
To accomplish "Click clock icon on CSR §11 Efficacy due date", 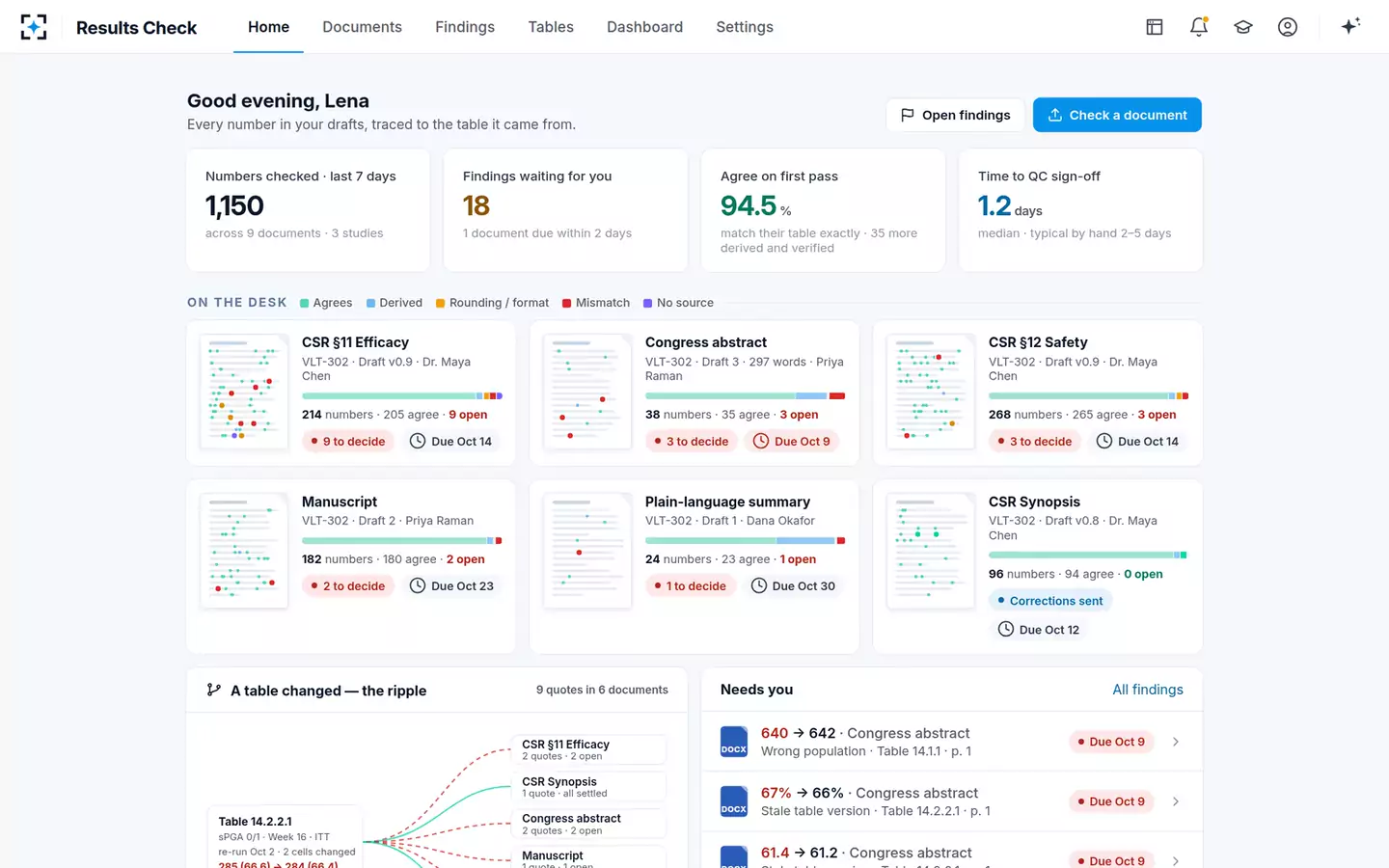I will [x=418, y=441].
